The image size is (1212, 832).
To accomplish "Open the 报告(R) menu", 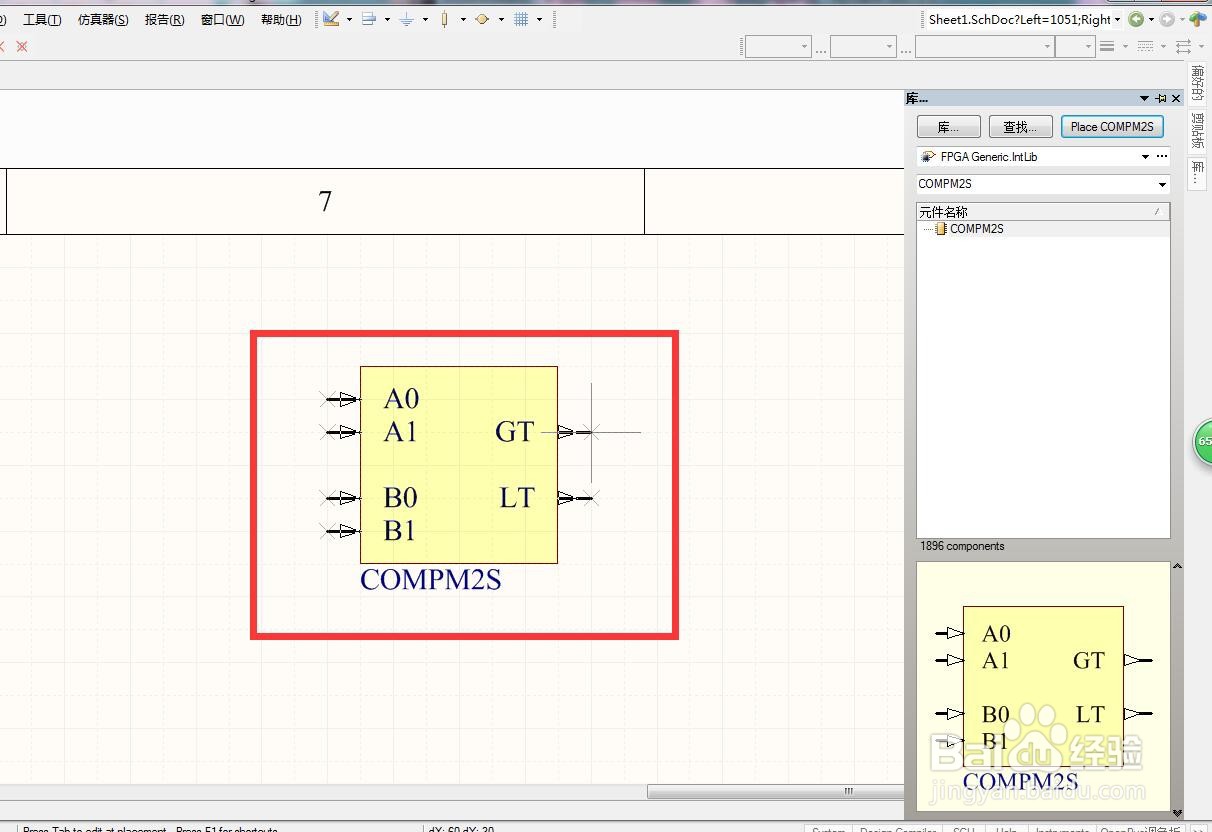I will 164,19.
